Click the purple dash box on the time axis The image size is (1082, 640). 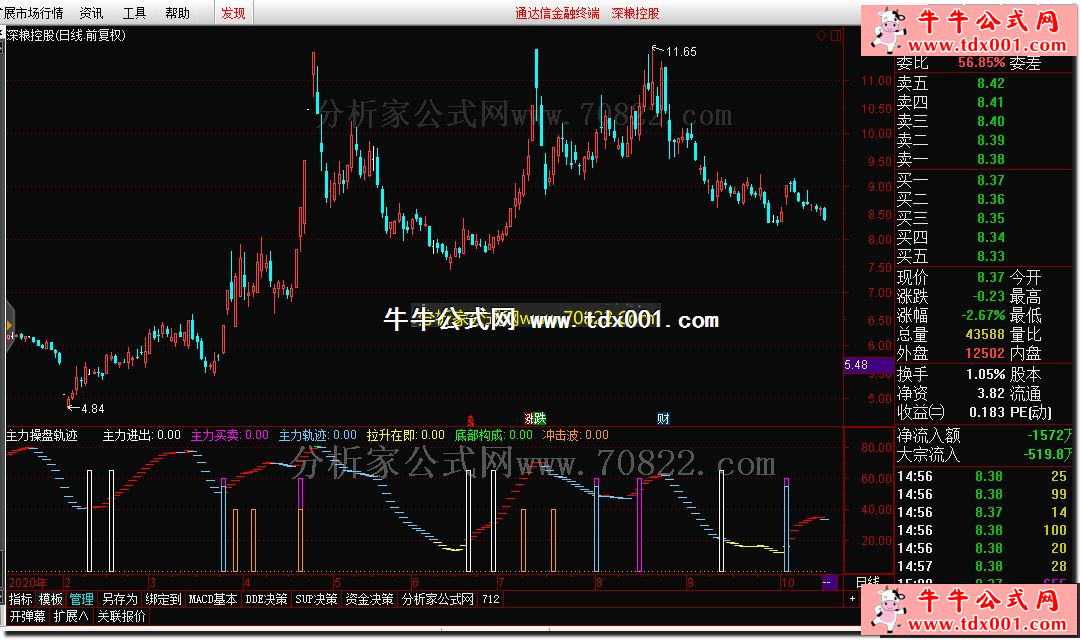tap(827, 583)
